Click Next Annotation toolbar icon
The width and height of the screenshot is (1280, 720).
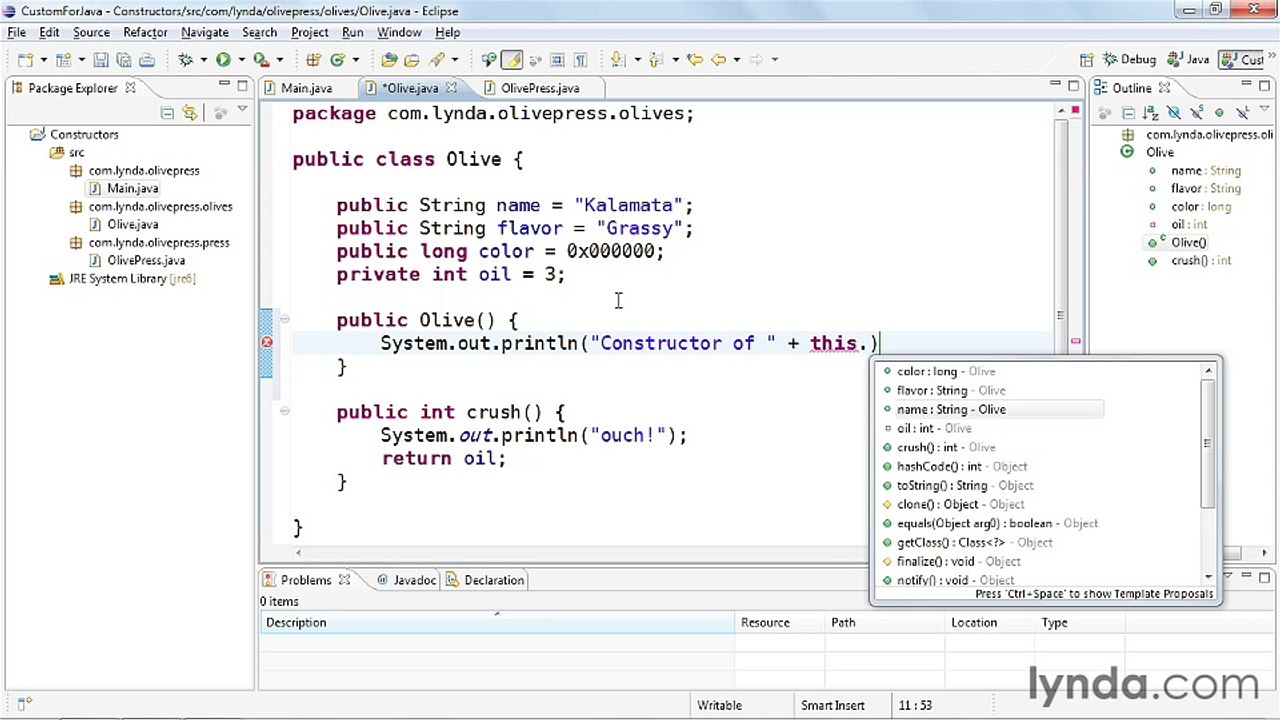tap(618, 60)
